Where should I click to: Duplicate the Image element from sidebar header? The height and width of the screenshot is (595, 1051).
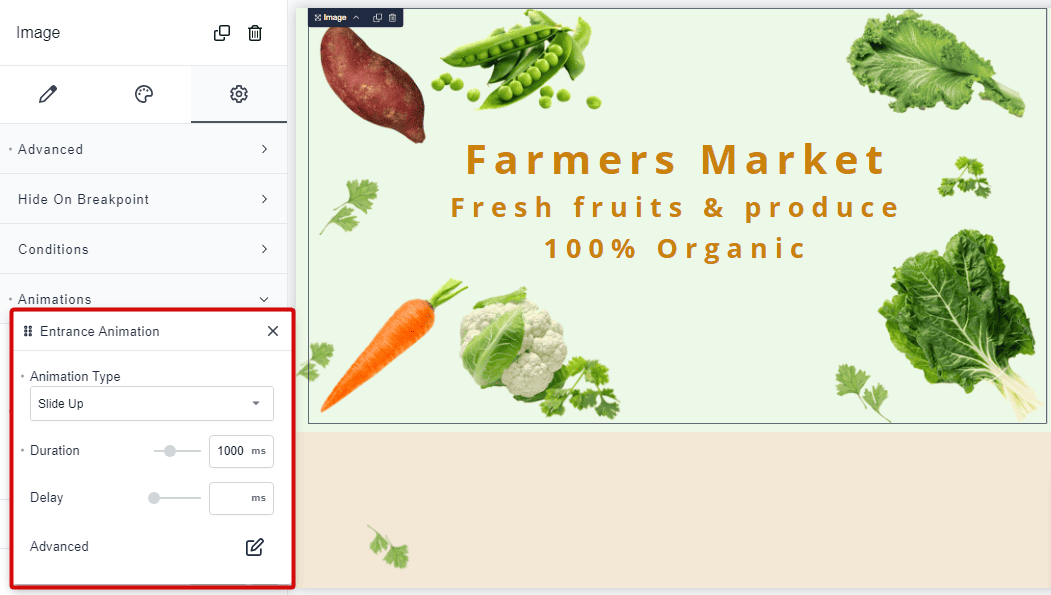222,33
